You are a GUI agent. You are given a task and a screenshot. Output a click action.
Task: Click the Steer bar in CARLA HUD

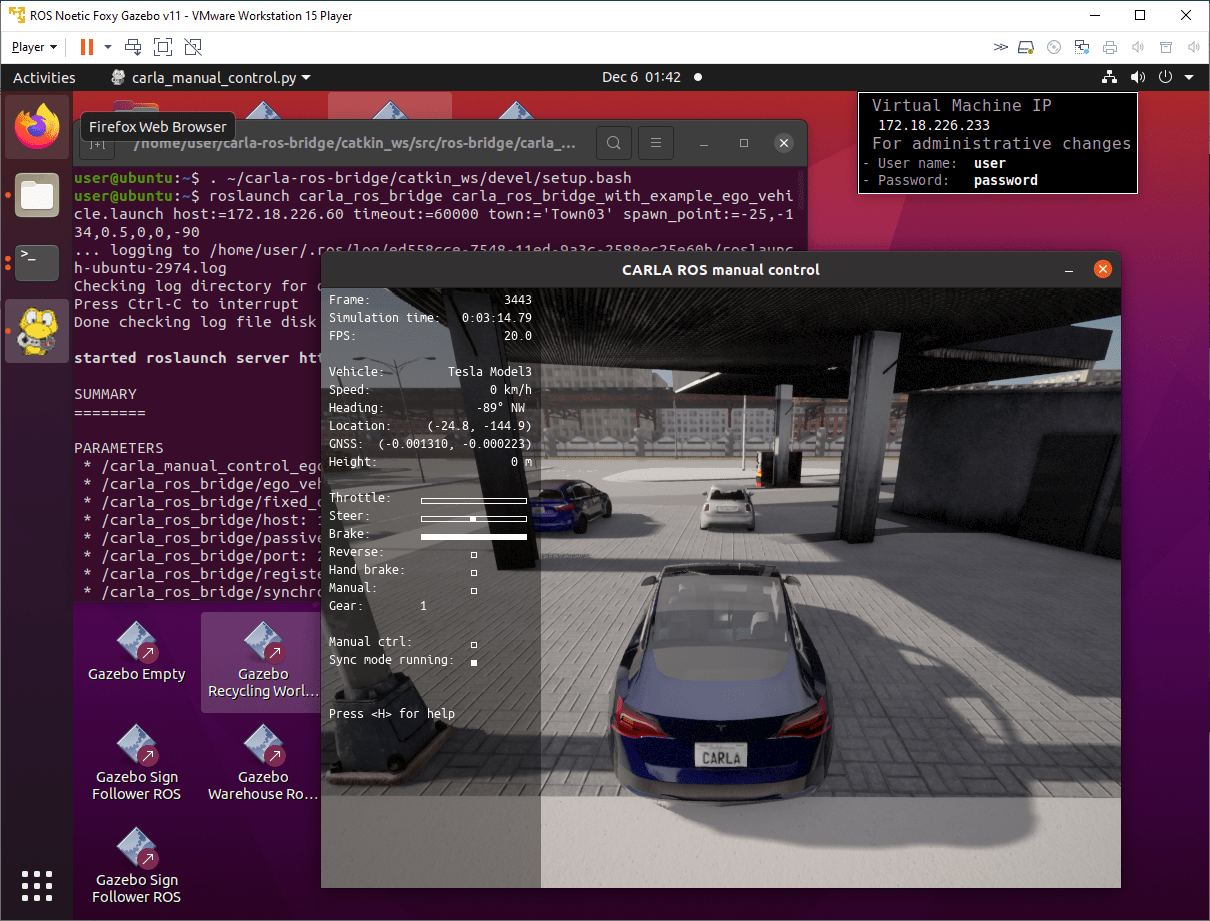pyautogui.click(x=474, y=519)
